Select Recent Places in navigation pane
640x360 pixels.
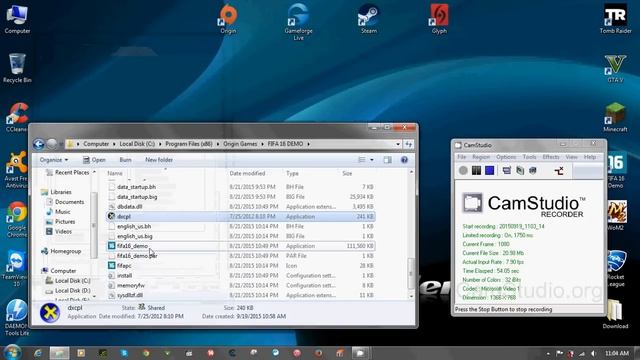click(x=67, y=173)
